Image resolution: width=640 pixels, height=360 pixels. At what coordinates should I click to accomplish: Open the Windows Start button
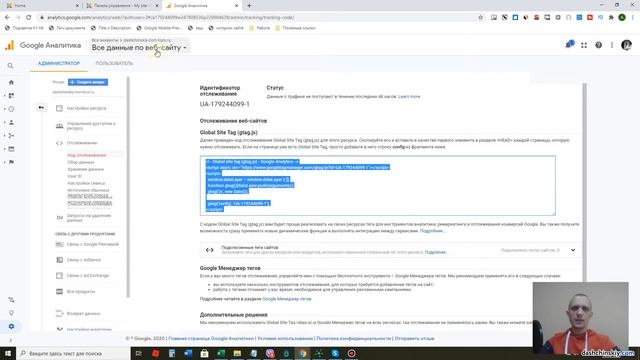[8, 353]
